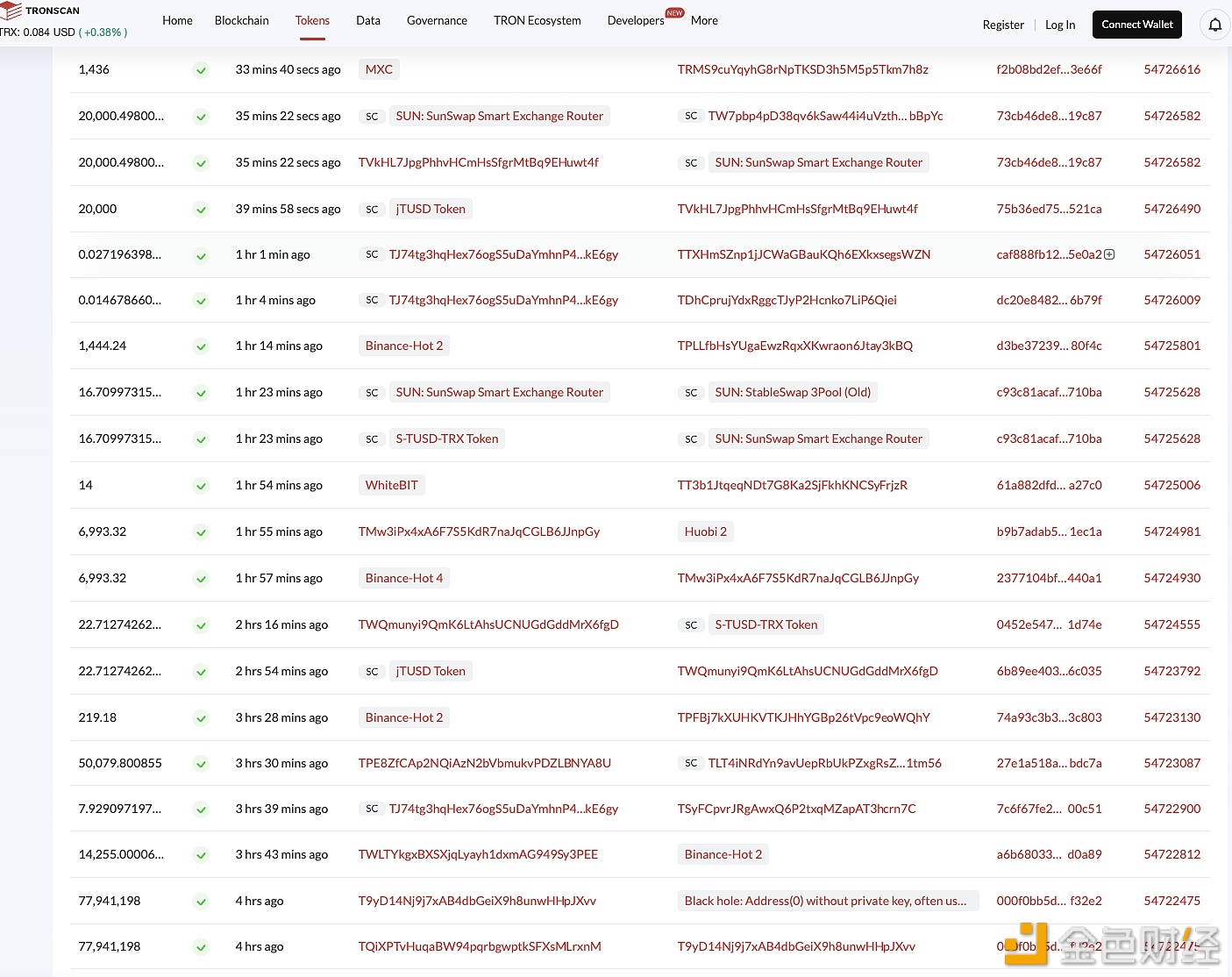Click the SC badge beside TW7pbp4pD38qv6kSaw44i4uVzth...bBpYc
The image size is (1232, 977).
pyautogui.click(x=691, y=116)
